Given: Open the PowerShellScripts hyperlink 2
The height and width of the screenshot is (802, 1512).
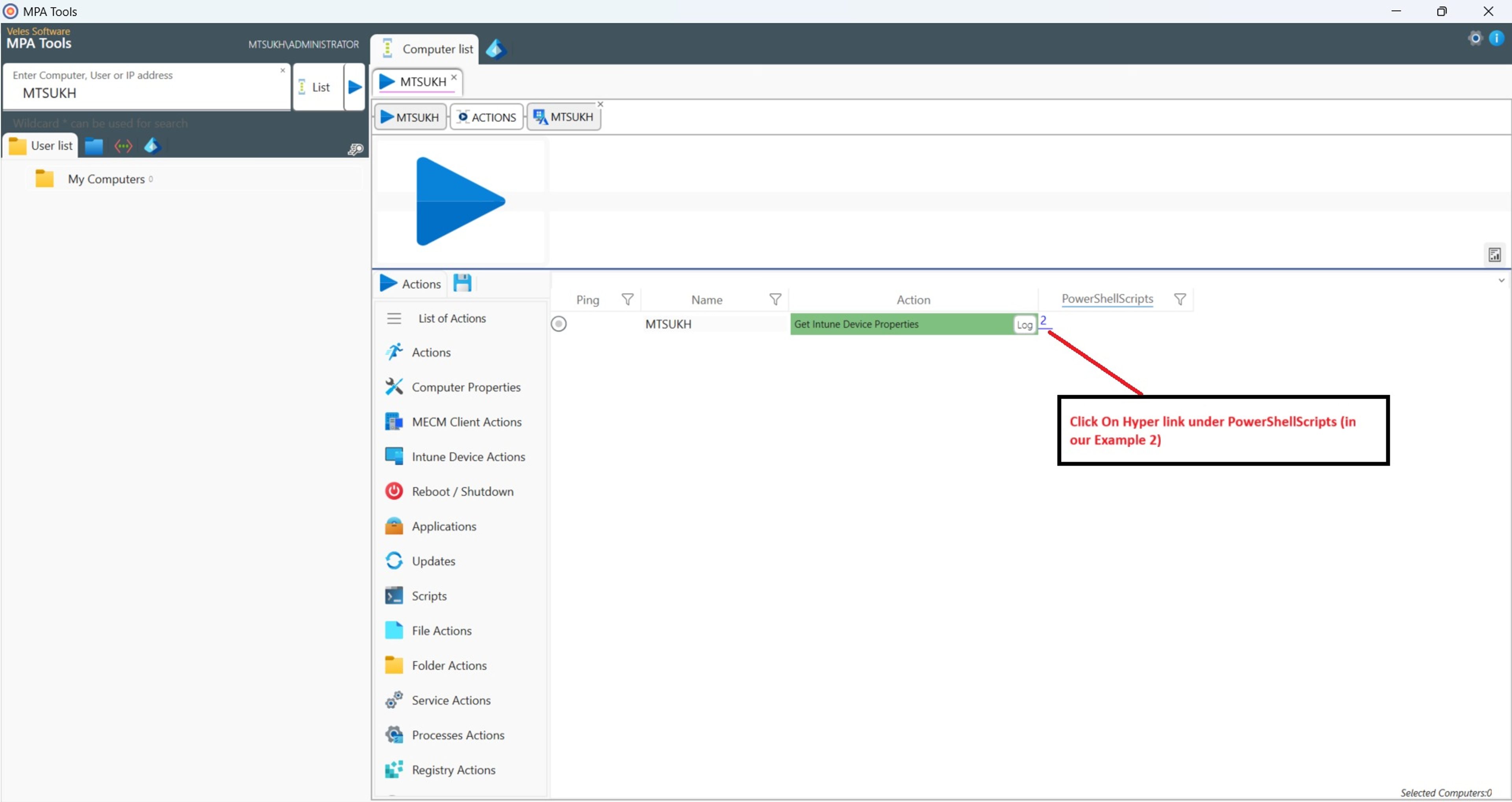Looking at the screenshot, I should coord(1043,320).
